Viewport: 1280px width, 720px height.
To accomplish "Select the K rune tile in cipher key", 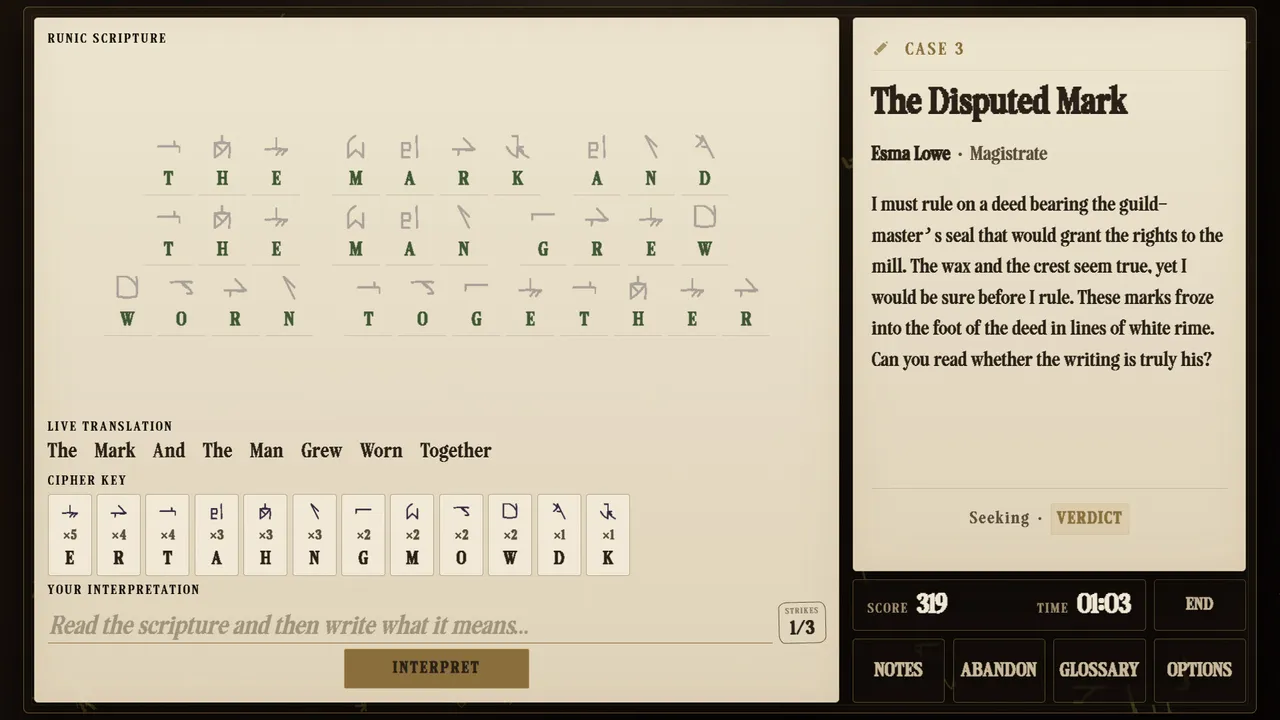I will click(x=608, y=535).
